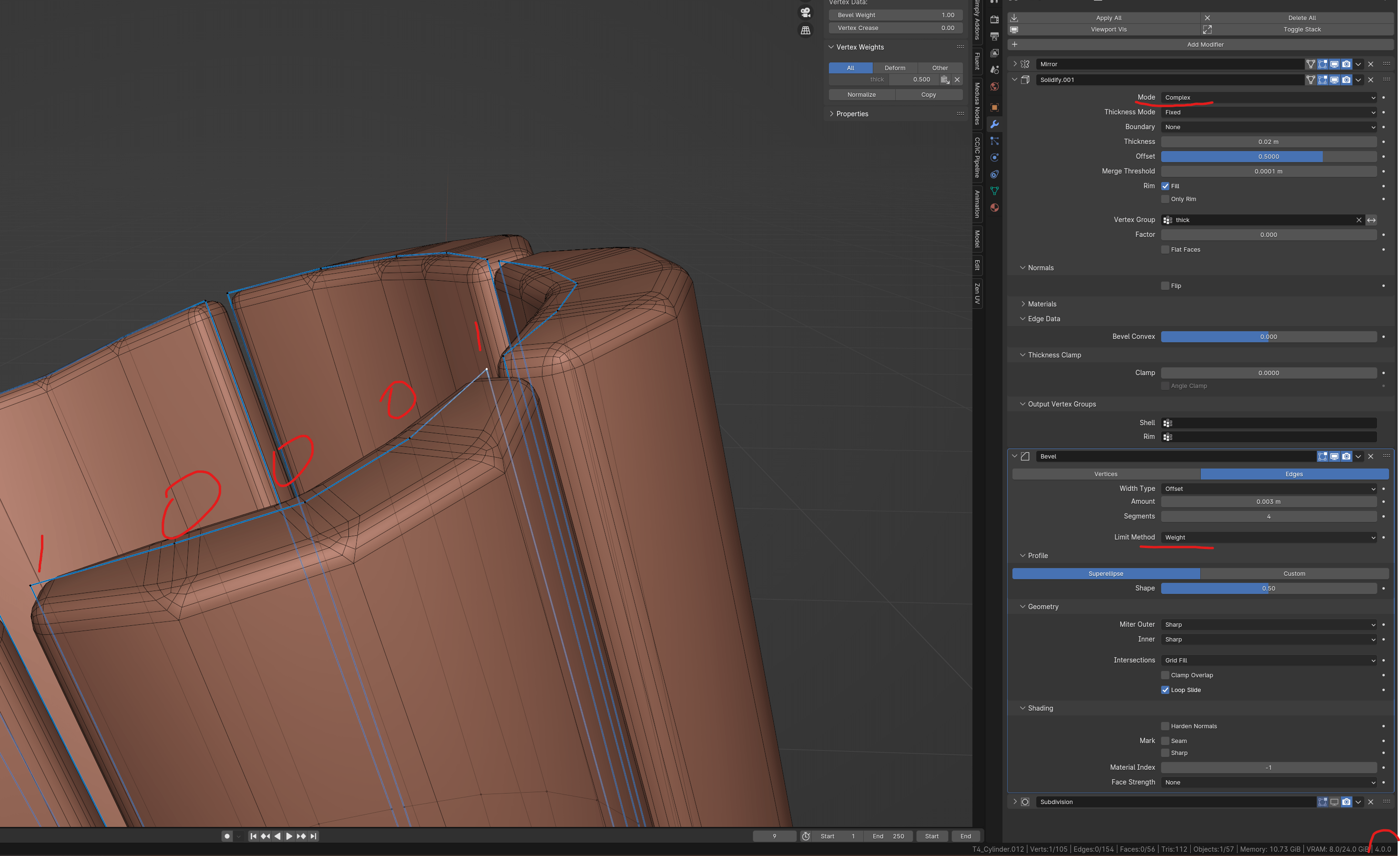This screenshot has height=856, width=1400.
Task: Enable Harden Normals in Bevel shading
Action: (1165, 726)
